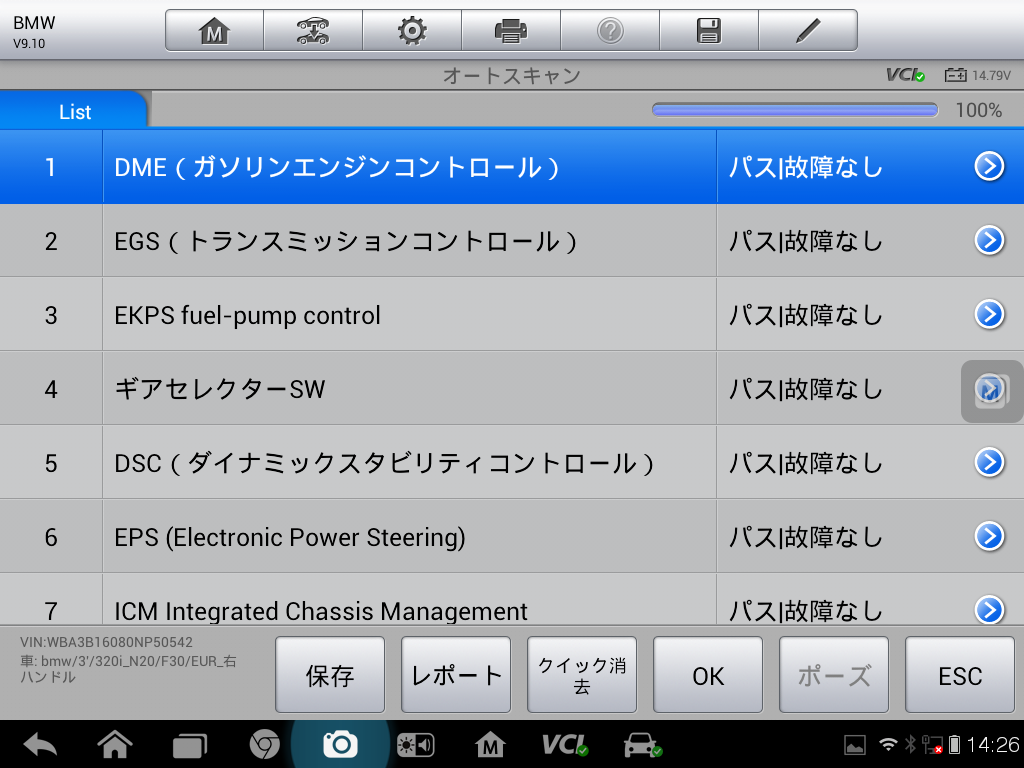Select EPS (Electronic Power Steering) row

[x=512, y=536]
